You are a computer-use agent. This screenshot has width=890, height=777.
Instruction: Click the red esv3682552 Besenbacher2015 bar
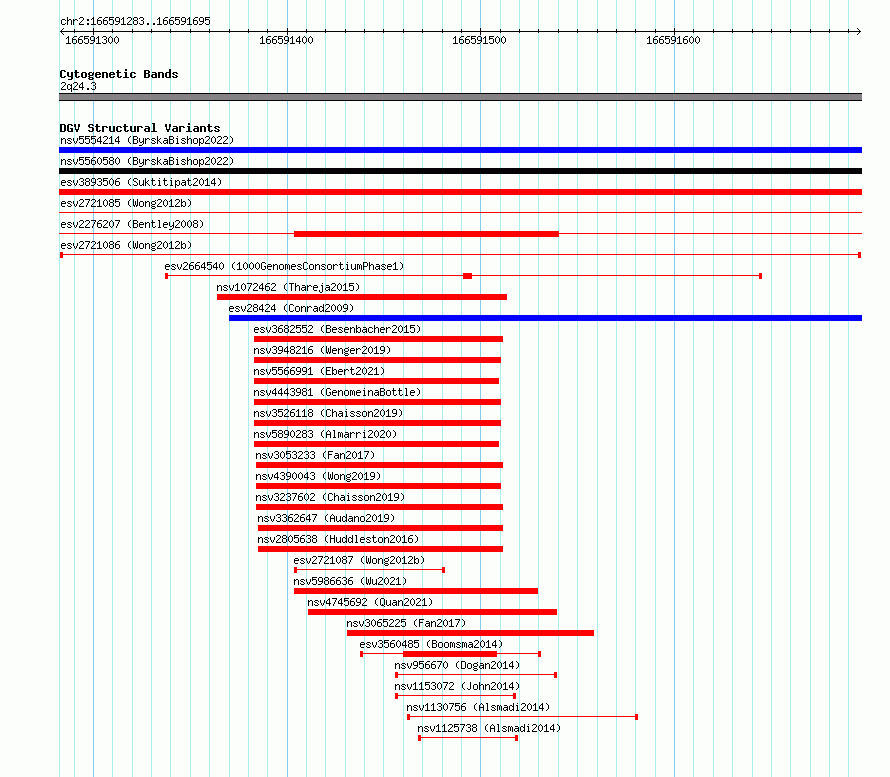coord(379,339)
